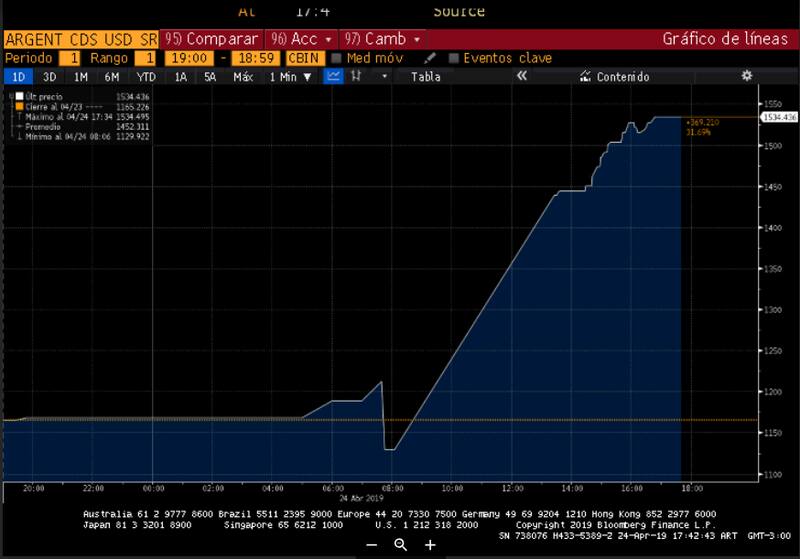Open the Tabla view button
The width and height of the screenshot is (800, 559).
tap(425, 76)
